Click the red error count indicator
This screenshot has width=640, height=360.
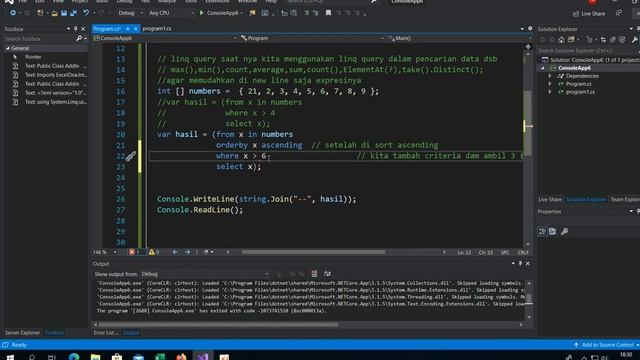coord(134,252)
